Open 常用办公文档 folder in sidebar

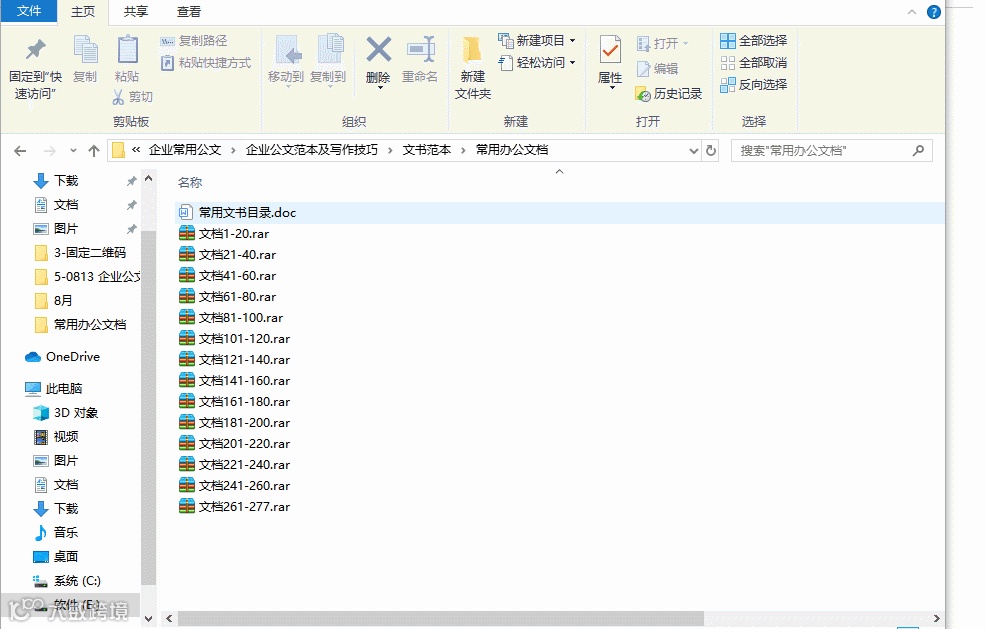click(90, 325)
